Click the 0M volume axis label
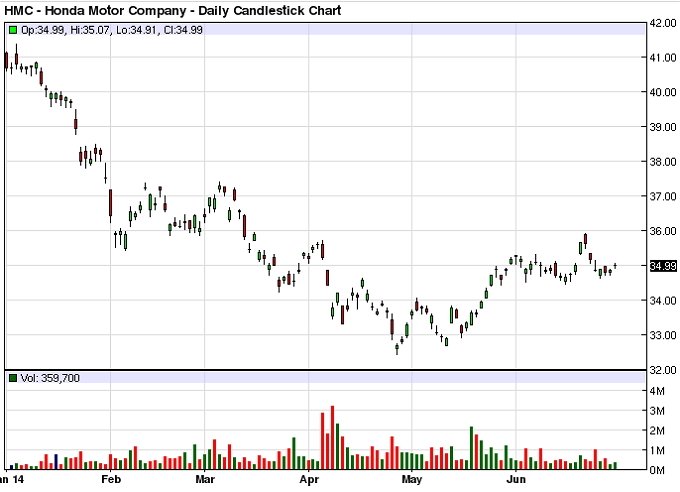Screen dimensions: 680x492 (x=657, y=470)
